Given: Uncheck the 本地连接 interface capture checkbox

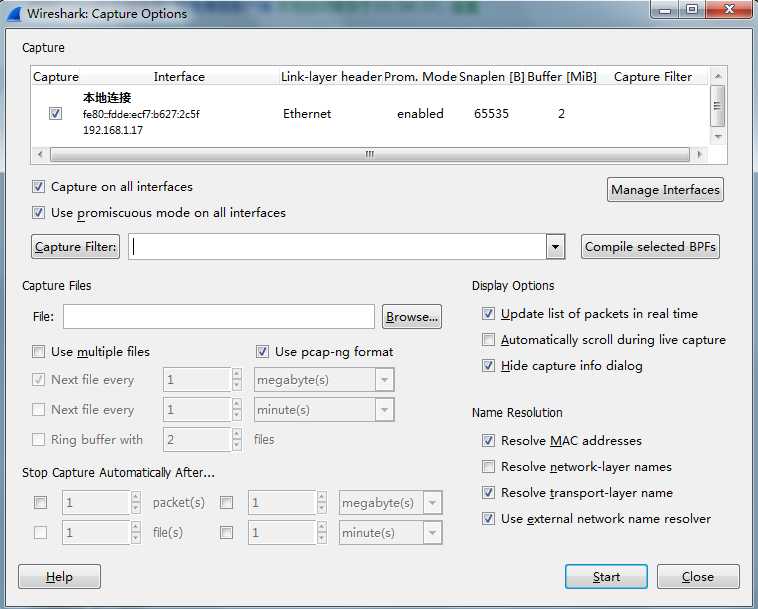Looking at the screenshot, I should click(x=55, y=114).
